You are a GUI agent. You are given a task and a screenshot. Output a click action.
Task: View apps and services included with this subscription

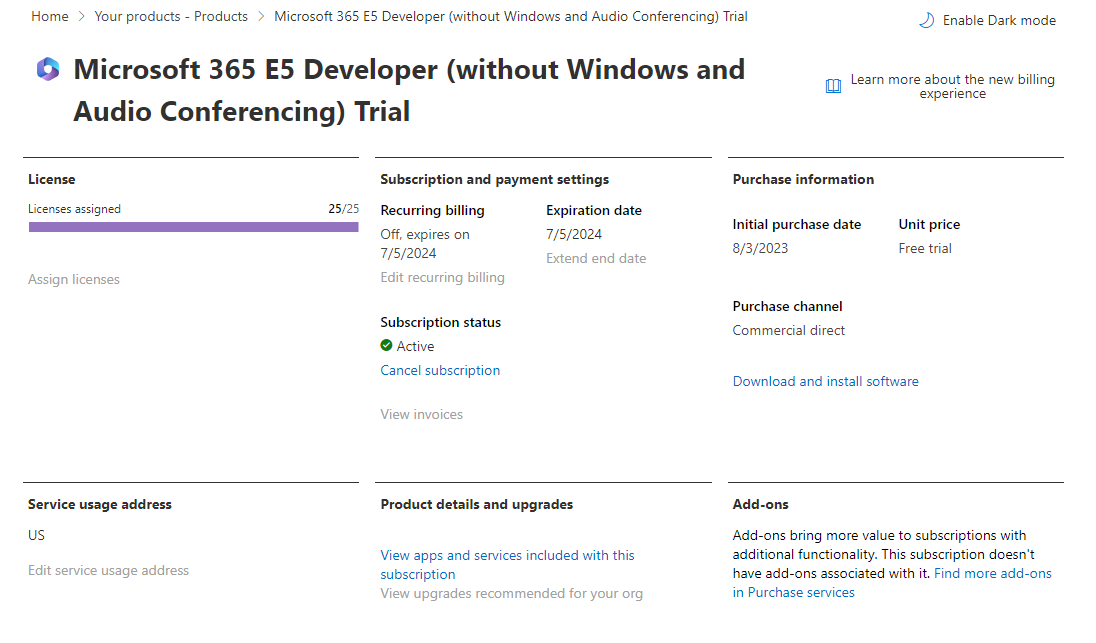click(507, 565)
